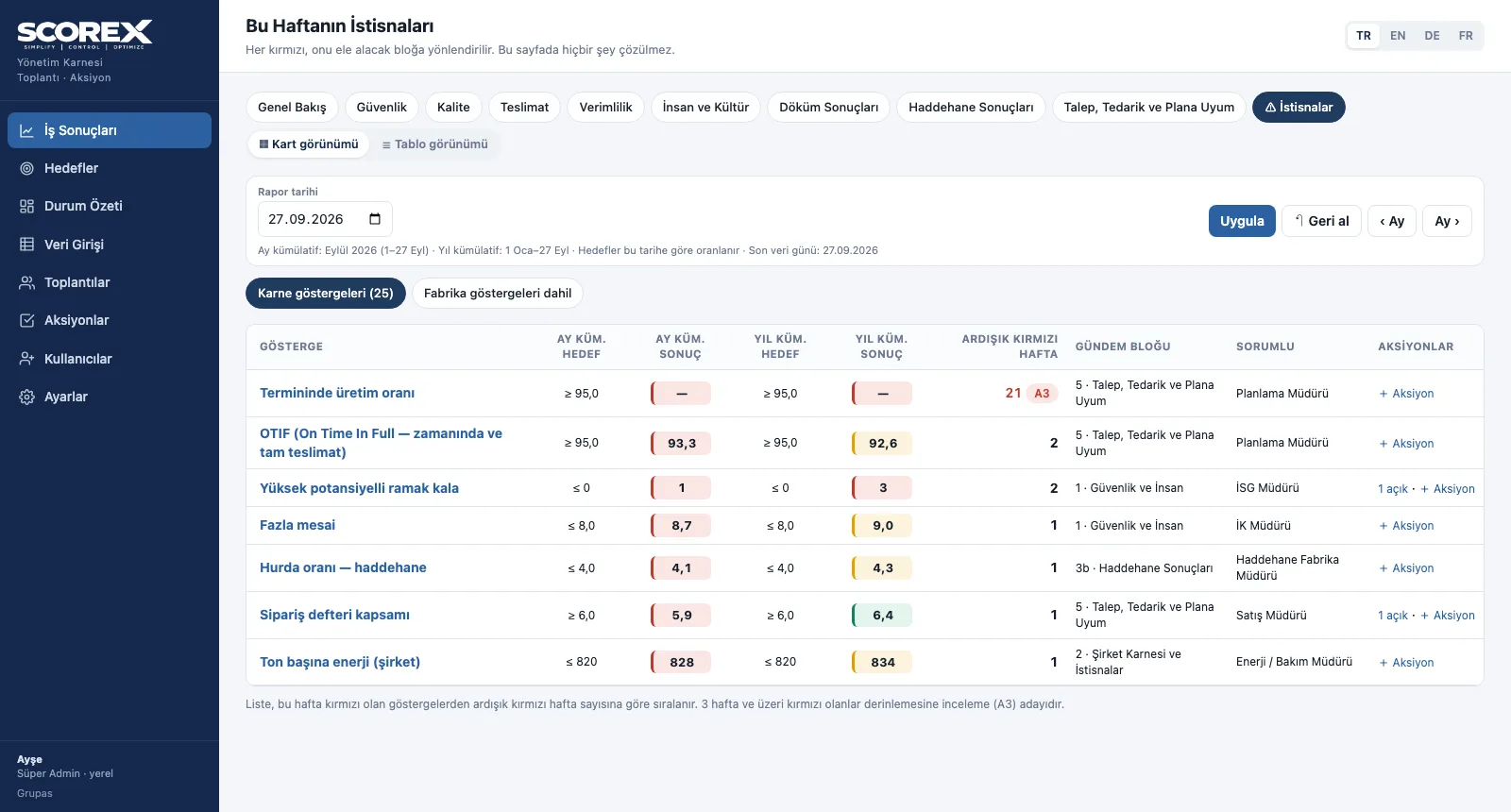Image resolution: width=1511 pixels, height=812 pixels.
Task: Open the İnsan ve Kültür tab
Action: point(705,108)
